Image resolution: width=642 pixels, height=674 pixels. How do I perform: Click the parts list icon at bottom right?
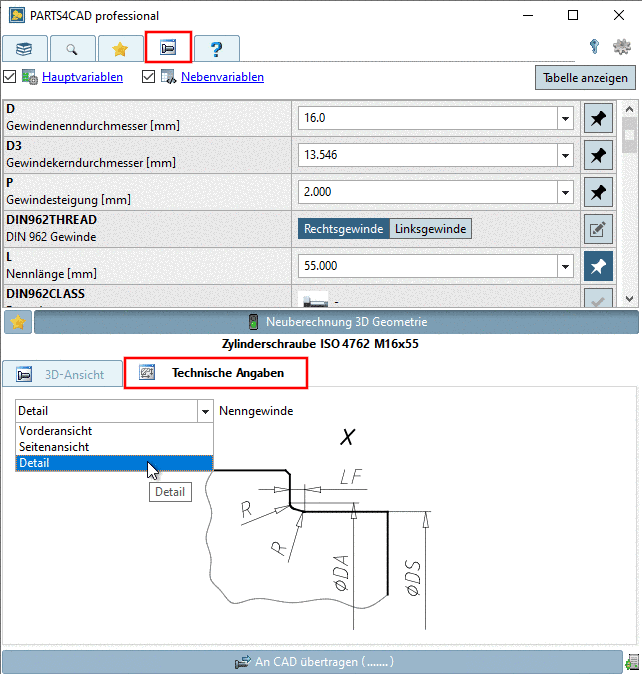(x=632, y=662)
